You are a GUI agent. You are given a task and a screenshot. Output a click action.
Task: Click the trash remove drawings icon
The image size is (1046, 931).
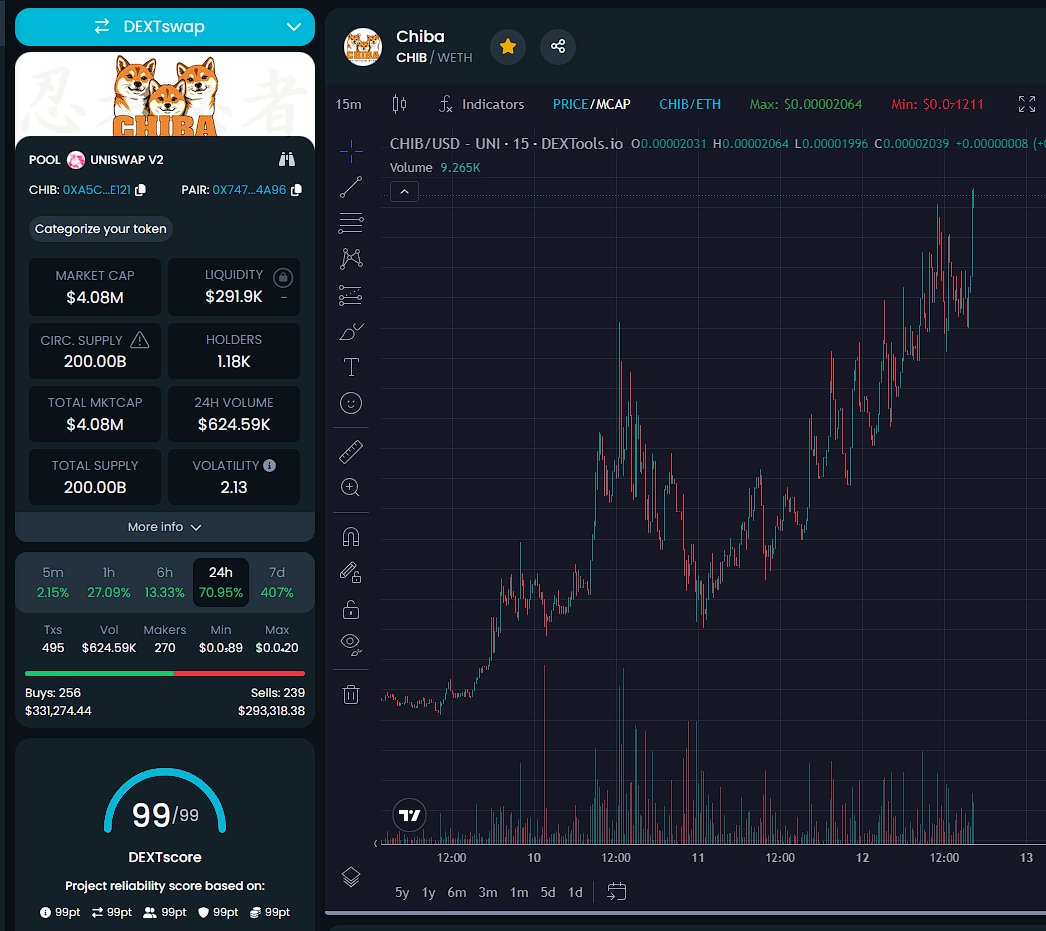[351, 694]
